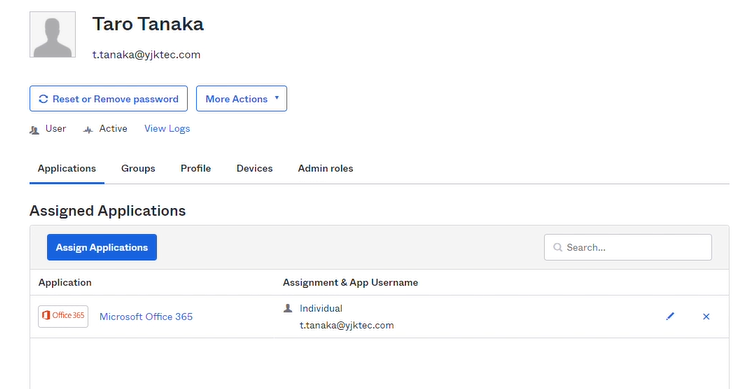The height and width of the screenshot is (389, 754).
Task: Open the More Actions dropdown
Action: [x=241, y=99]
